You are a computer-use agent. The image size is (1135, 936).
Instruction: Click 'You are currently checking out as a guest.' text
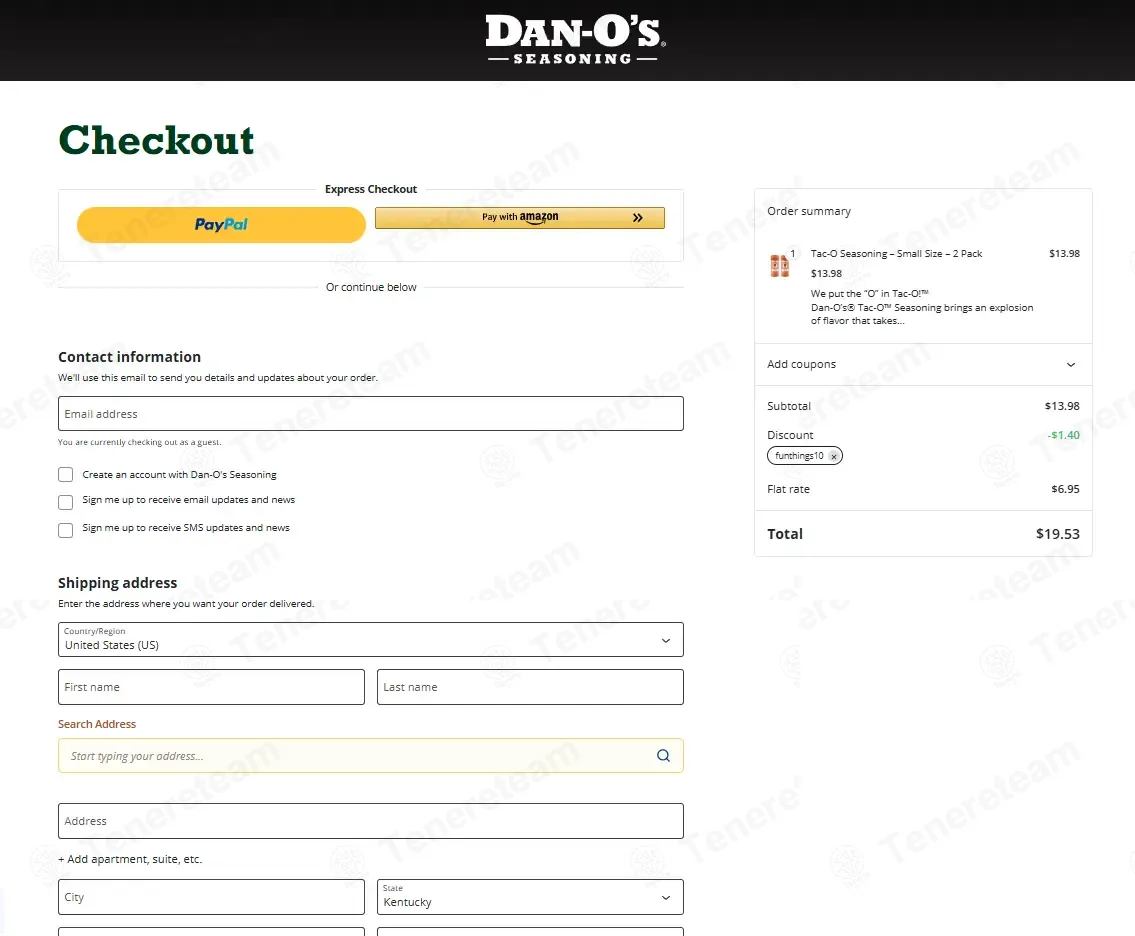click(140, 442)
